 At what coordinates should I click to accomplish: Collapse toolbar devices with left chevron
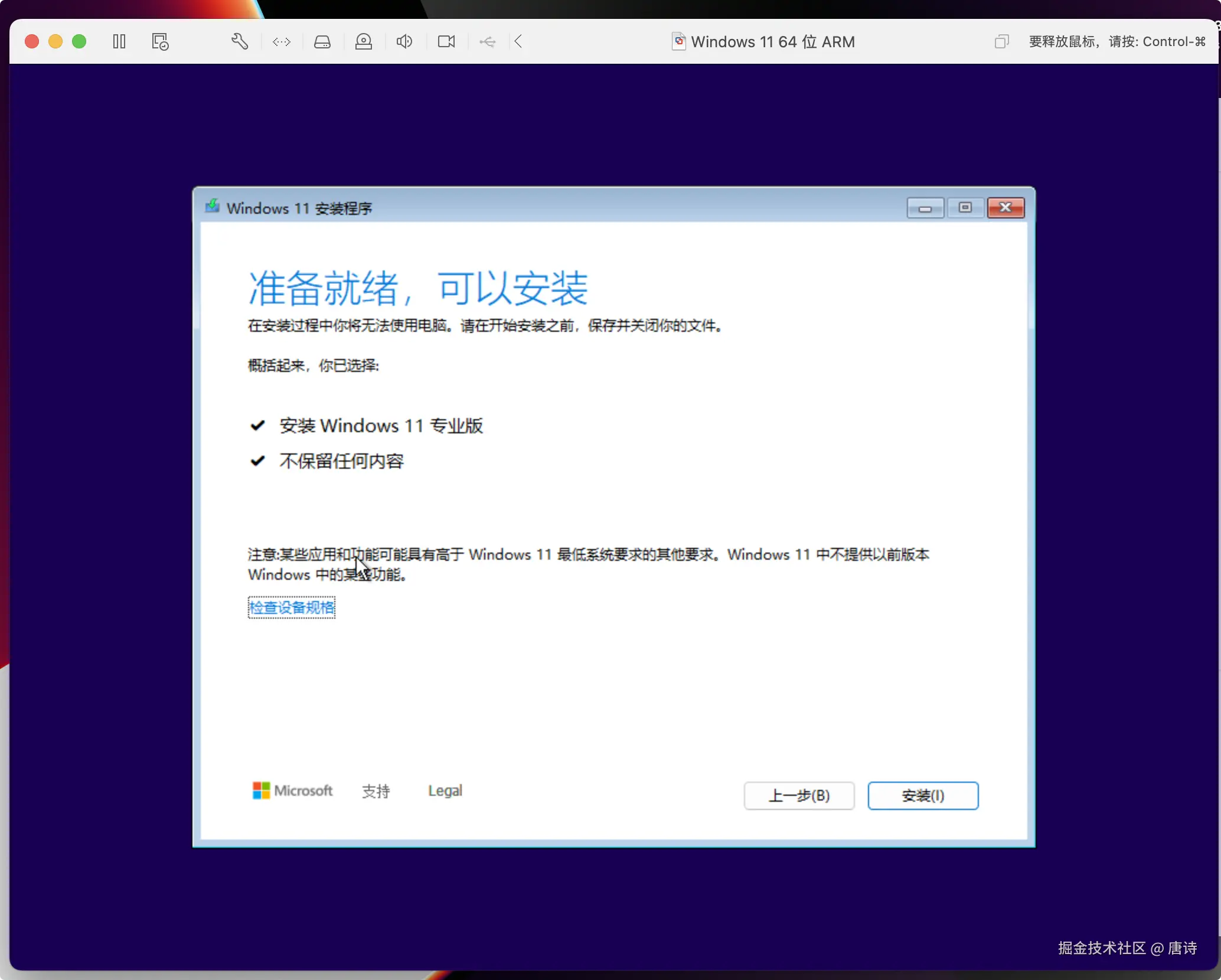[x=518, y=41]
